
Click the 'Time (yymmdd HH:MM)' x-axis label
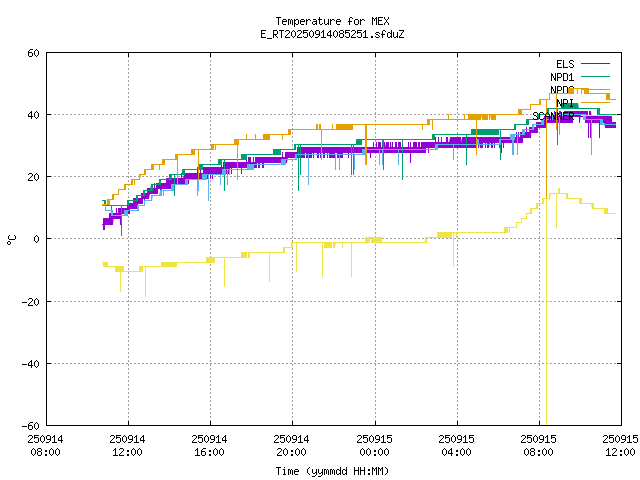coord(331,470)
